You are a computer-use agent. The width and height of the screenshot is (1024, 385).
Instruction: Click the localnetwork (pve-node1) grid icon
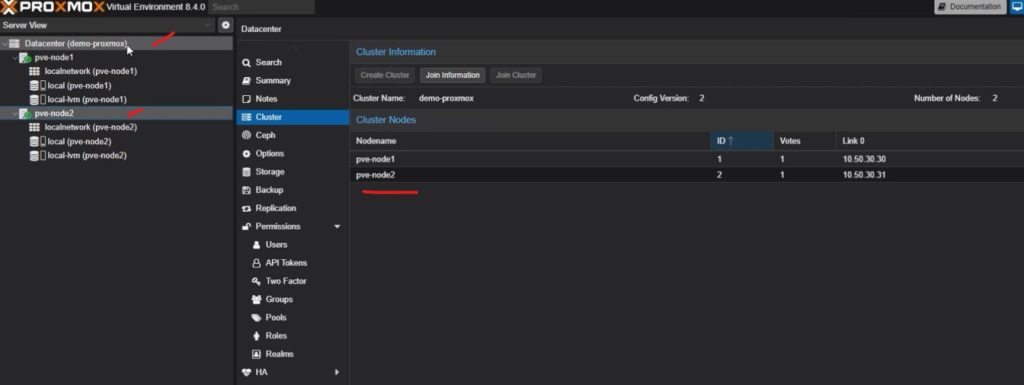click(35, 71)
